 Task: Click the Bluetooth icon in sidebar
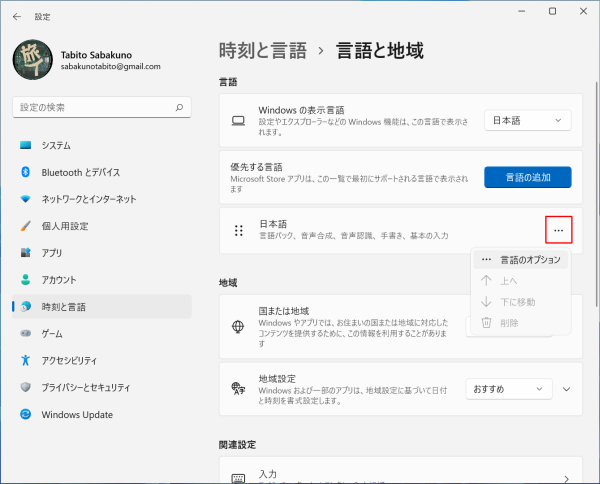coord(26,172)
